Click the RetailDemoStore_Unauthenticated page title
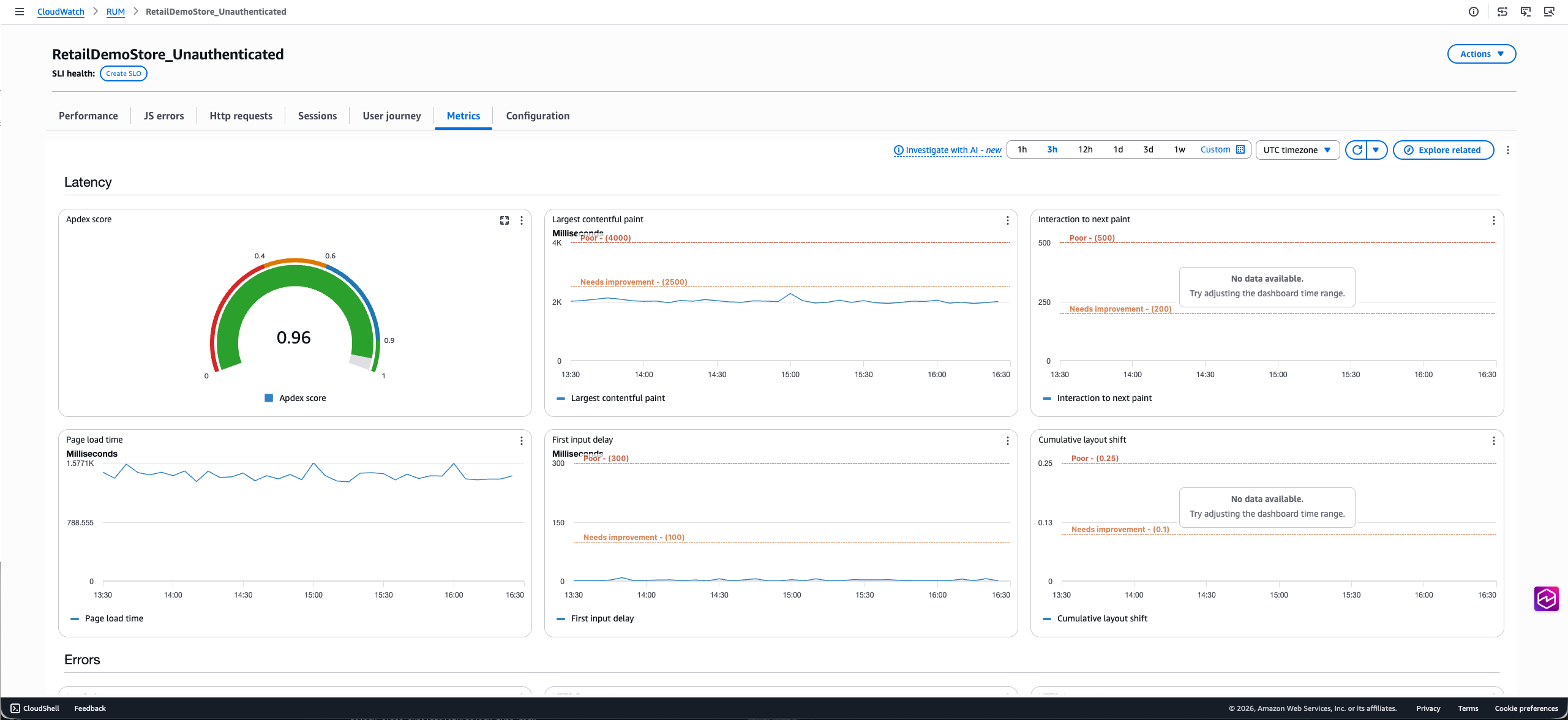1568x720 pixels. (x=168, y=54)
